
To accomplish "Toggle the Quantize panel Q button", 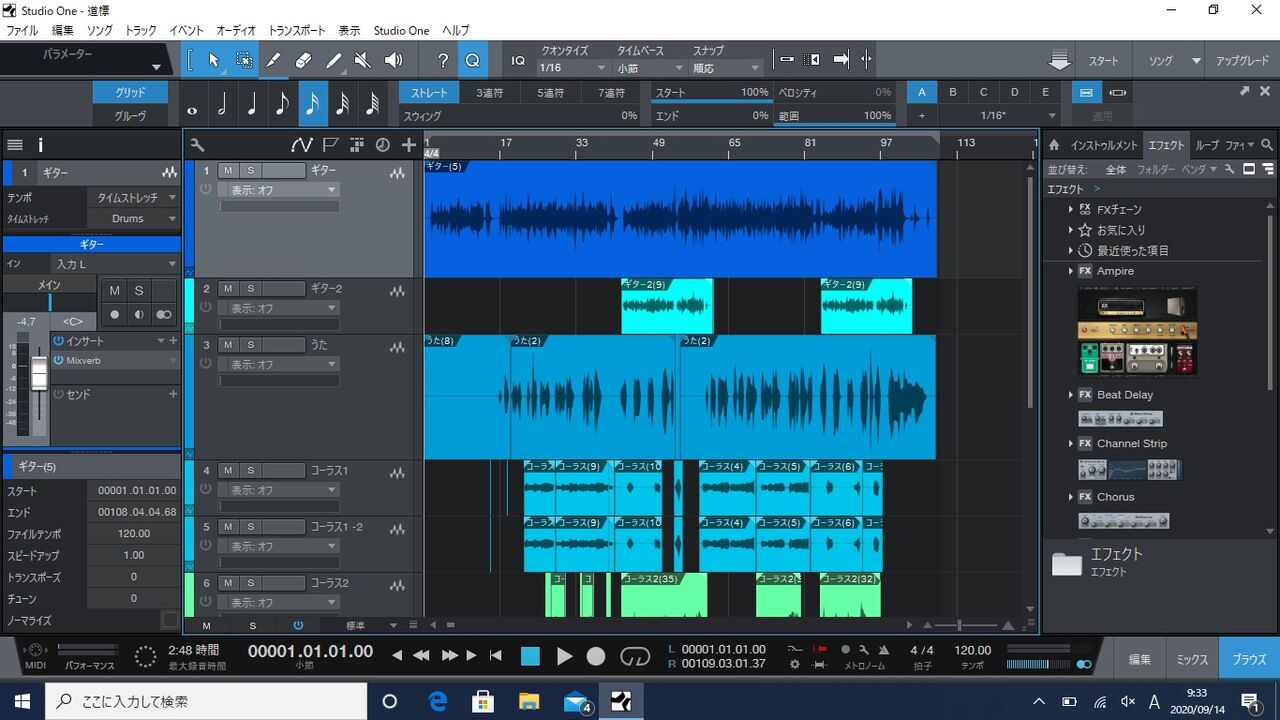I will pyautogui.click(x=473, y=60).
